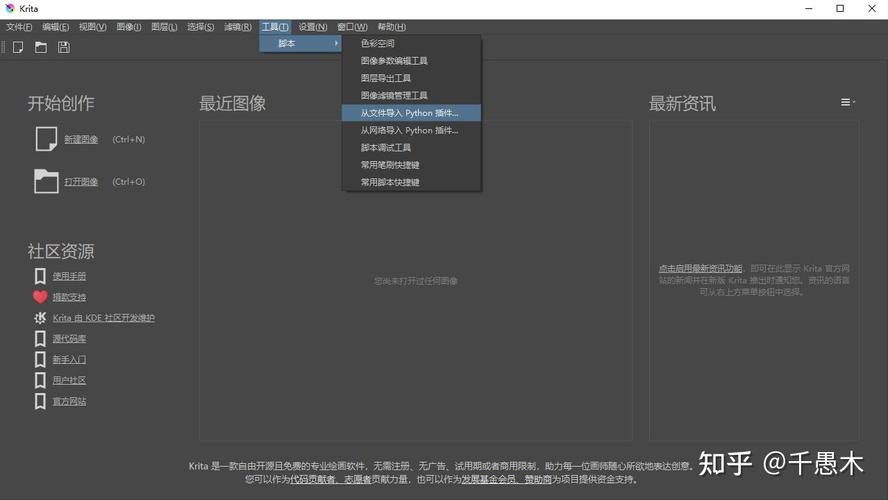Open the 用户社区 link

pyautogui.click(x=69, y=381)
